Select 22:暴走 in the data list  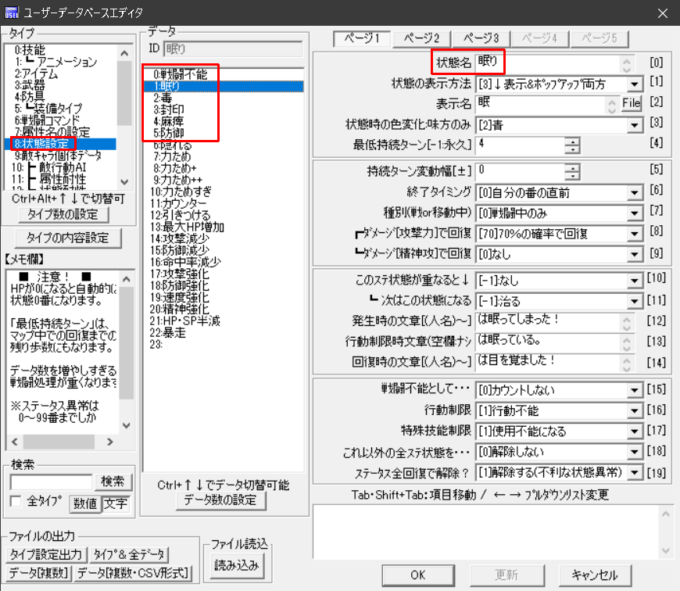[169, 331]
